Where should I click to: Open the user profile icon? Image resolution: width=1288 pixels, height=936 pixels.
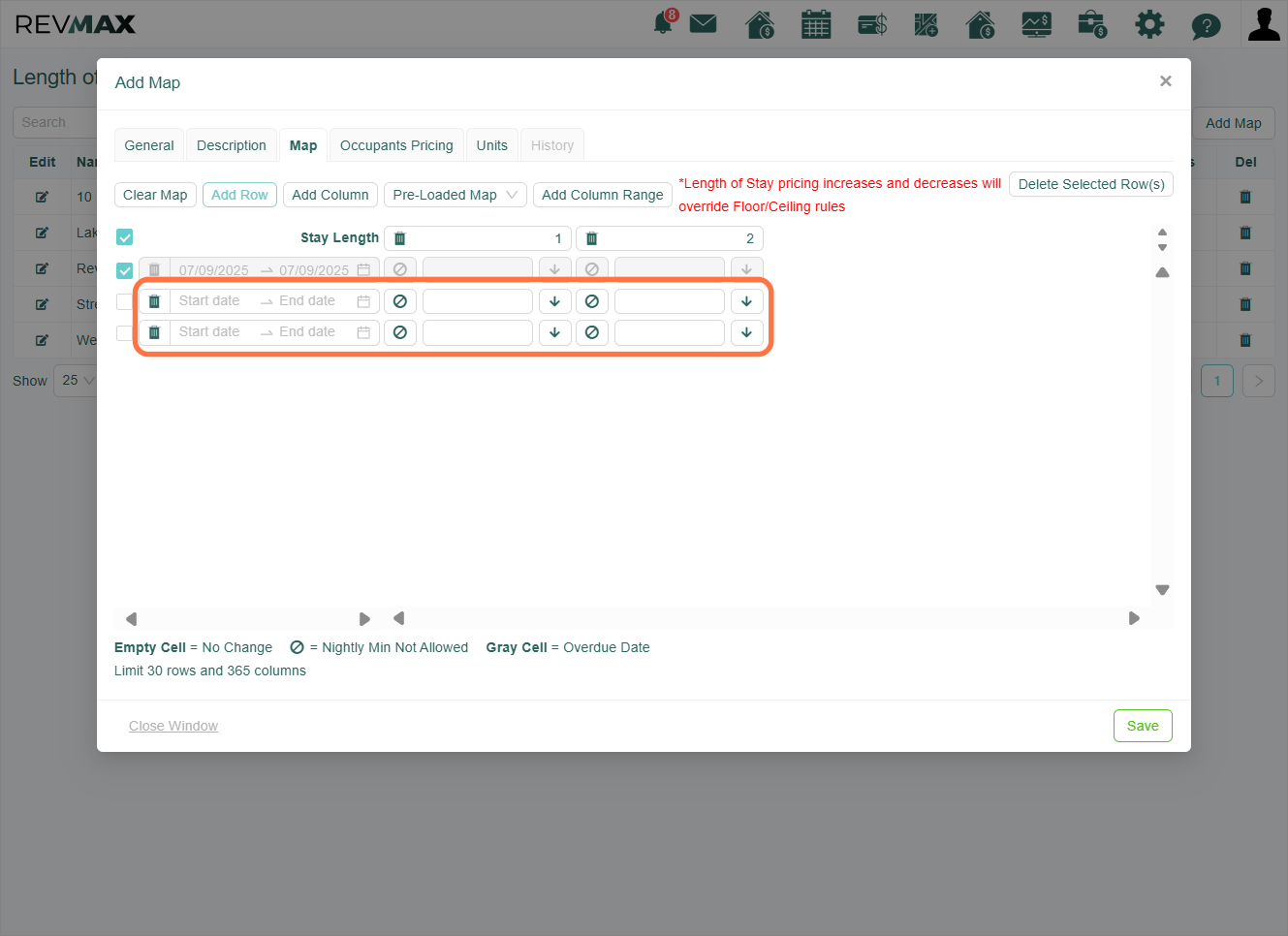1264,24
